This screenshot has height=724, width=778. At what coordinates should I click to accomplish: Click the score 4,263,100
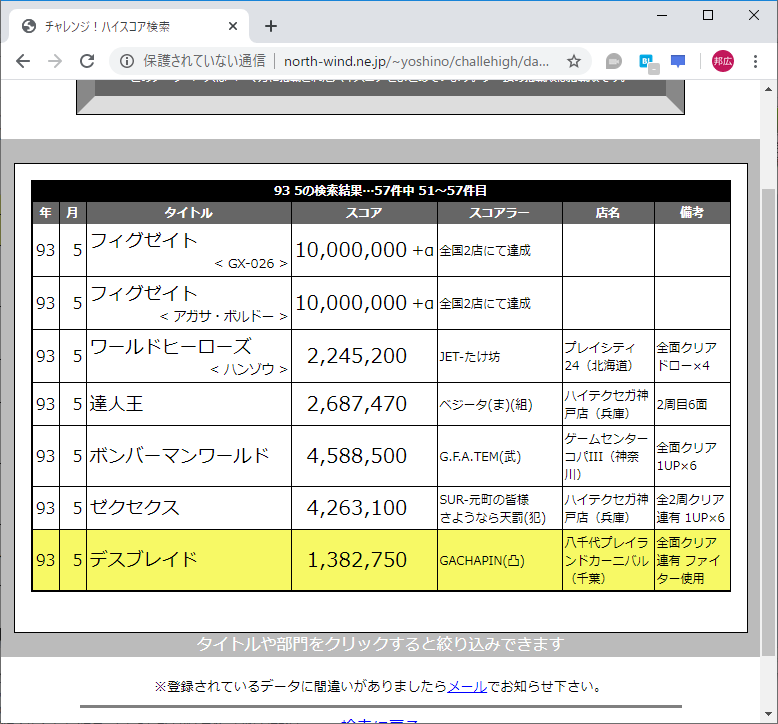(357, 508)
